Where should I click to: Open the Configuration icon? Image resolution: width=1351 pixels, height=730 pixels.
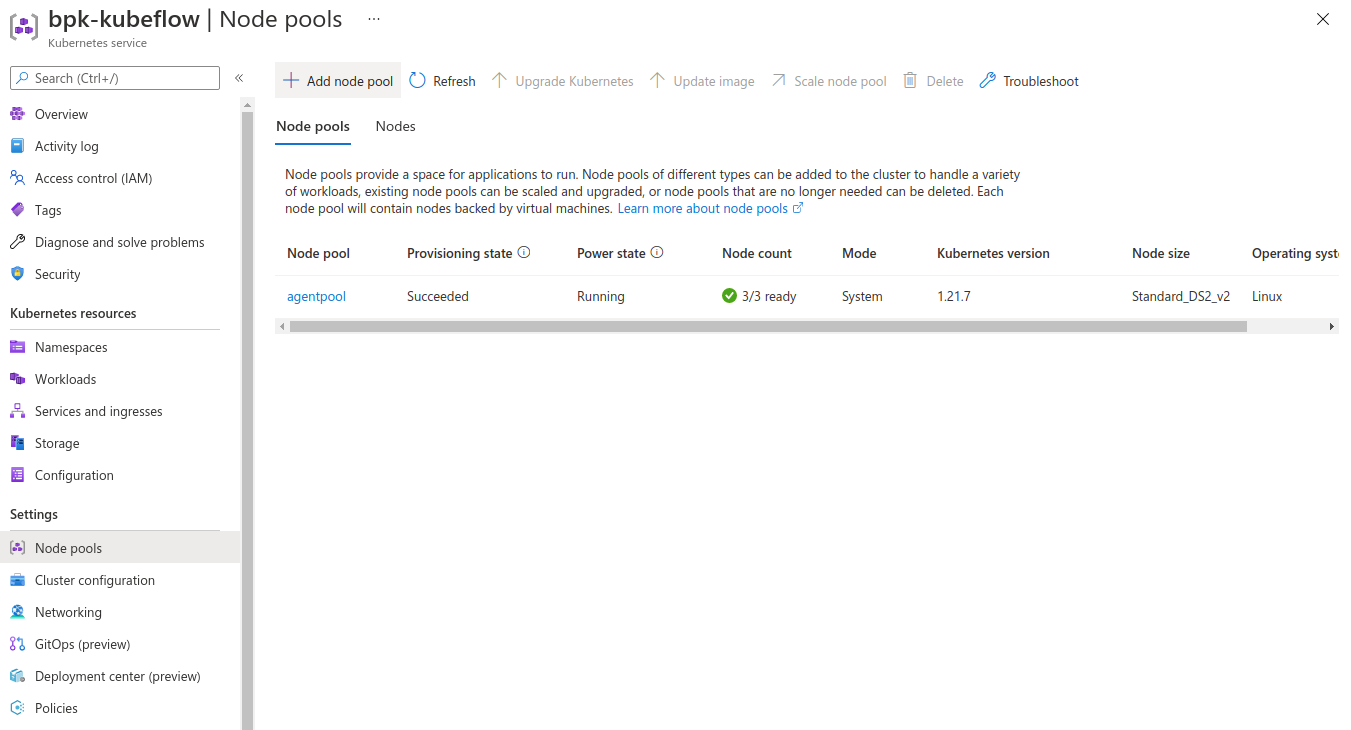17,475
